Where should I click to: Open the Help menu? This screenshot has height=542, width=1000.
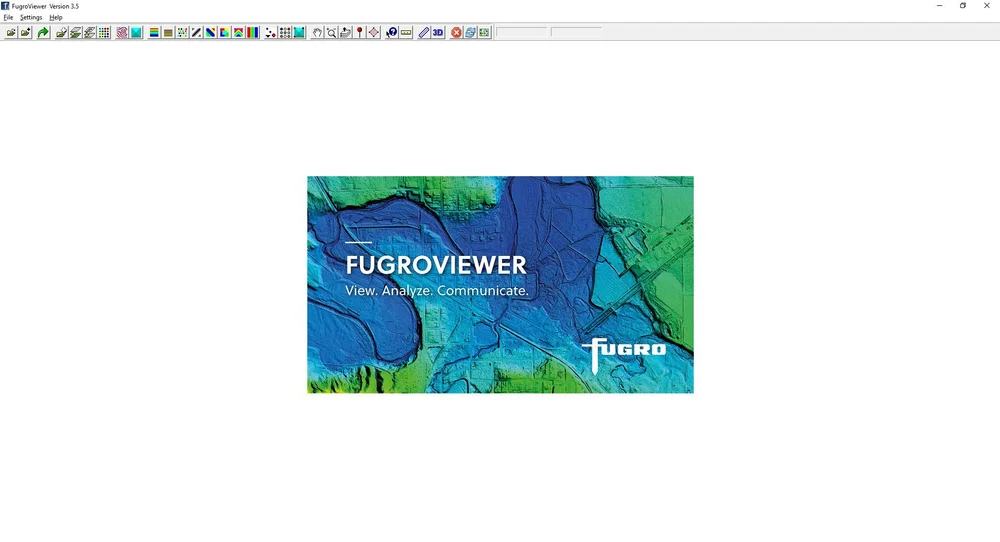coord(56,17)
